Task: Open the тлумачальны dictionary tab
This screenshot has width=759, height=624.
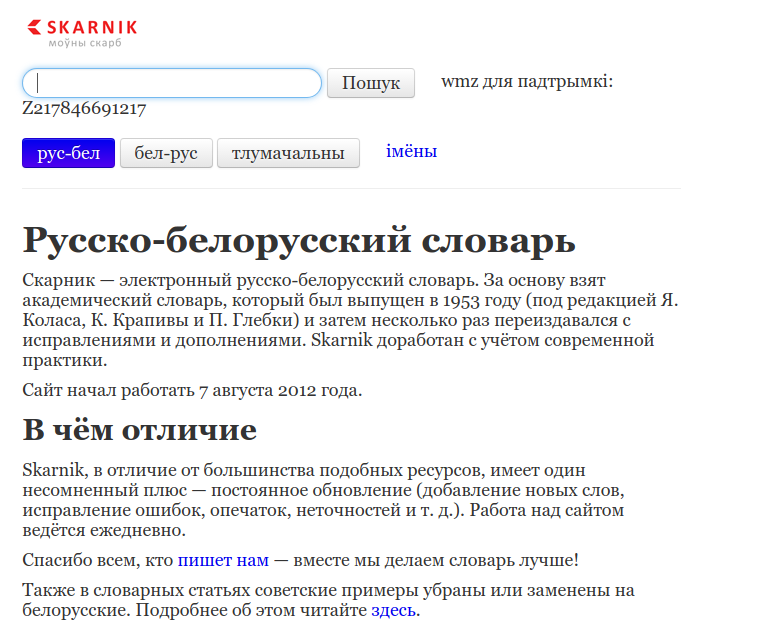Action: (x=288, y=153)
